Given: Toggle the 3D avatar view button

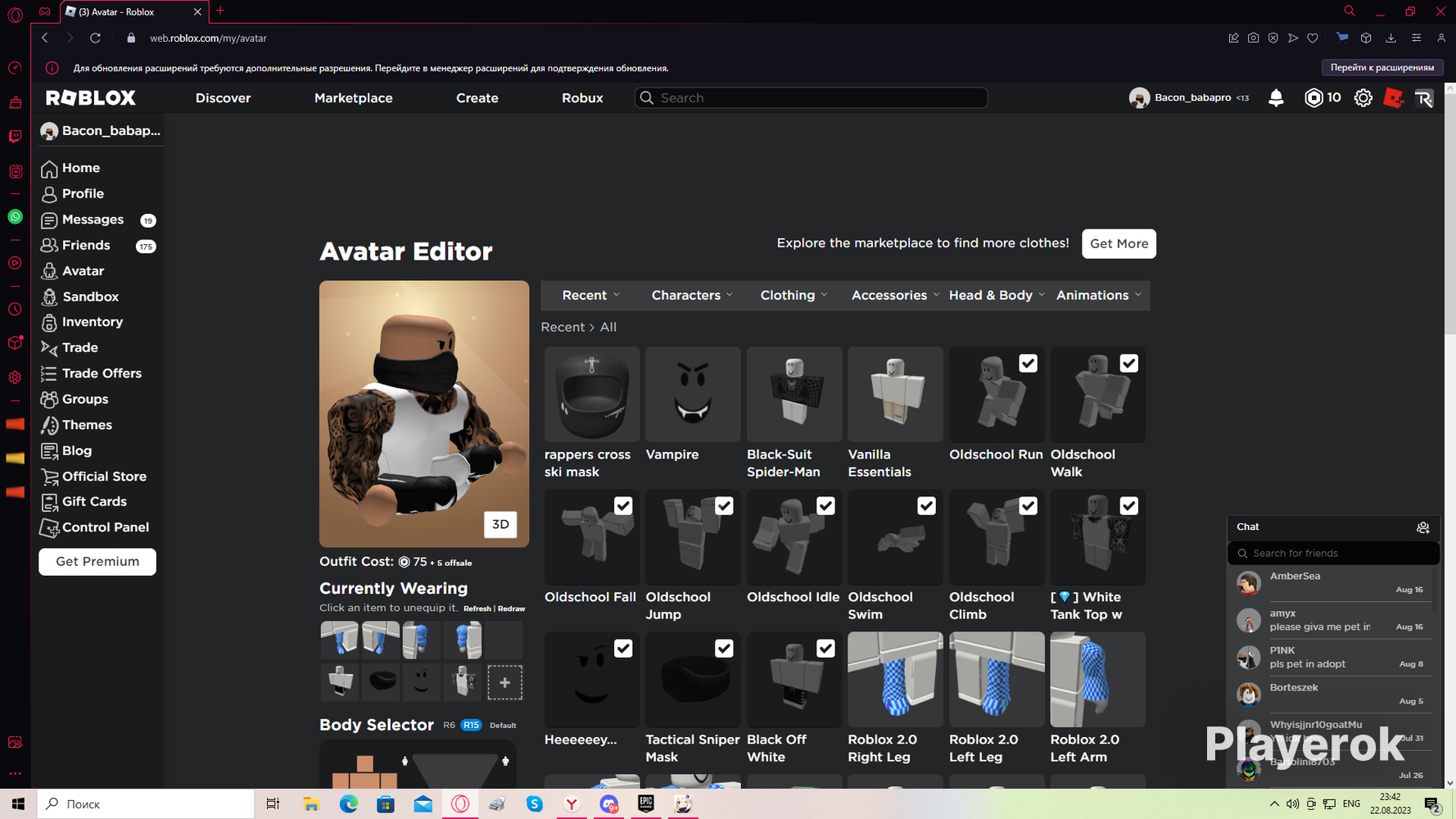Looking at the screenshot, I should [500, 524].
